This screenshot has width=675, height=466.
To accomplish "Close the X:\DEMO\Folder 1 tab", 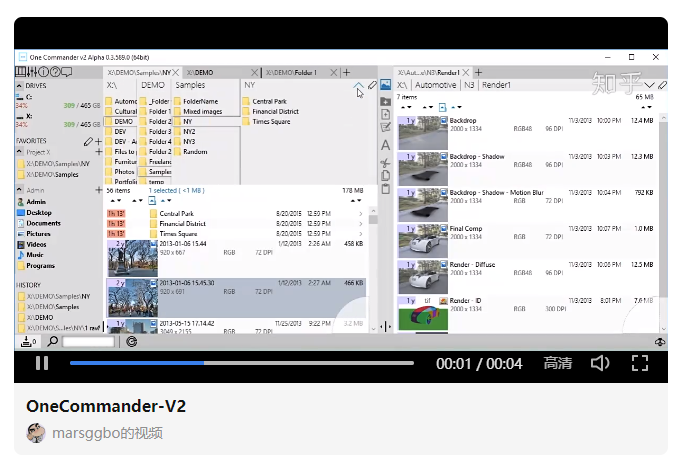I will coord(334,73).
